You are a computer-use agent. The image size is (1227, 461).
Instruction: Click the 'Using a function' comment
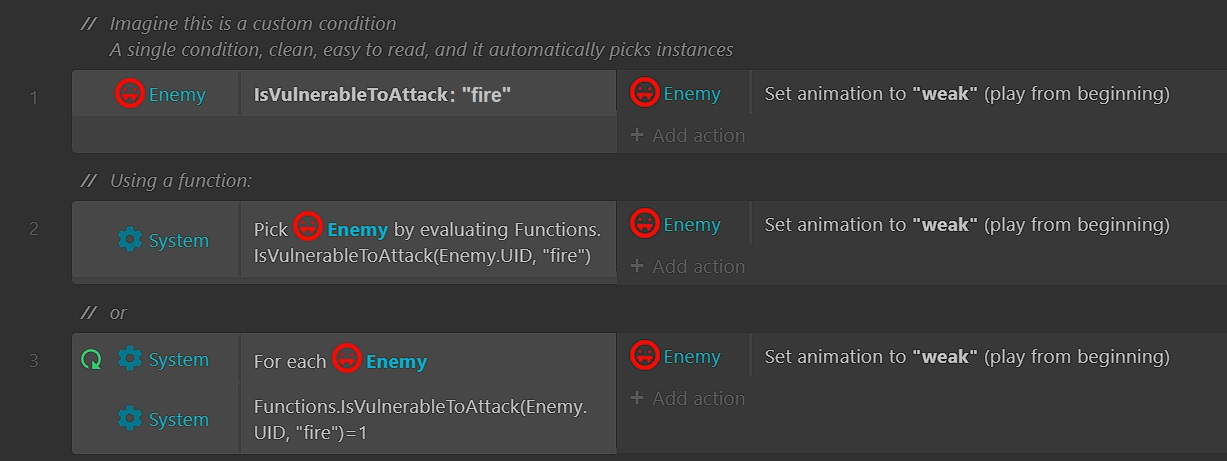coord(180,181)
